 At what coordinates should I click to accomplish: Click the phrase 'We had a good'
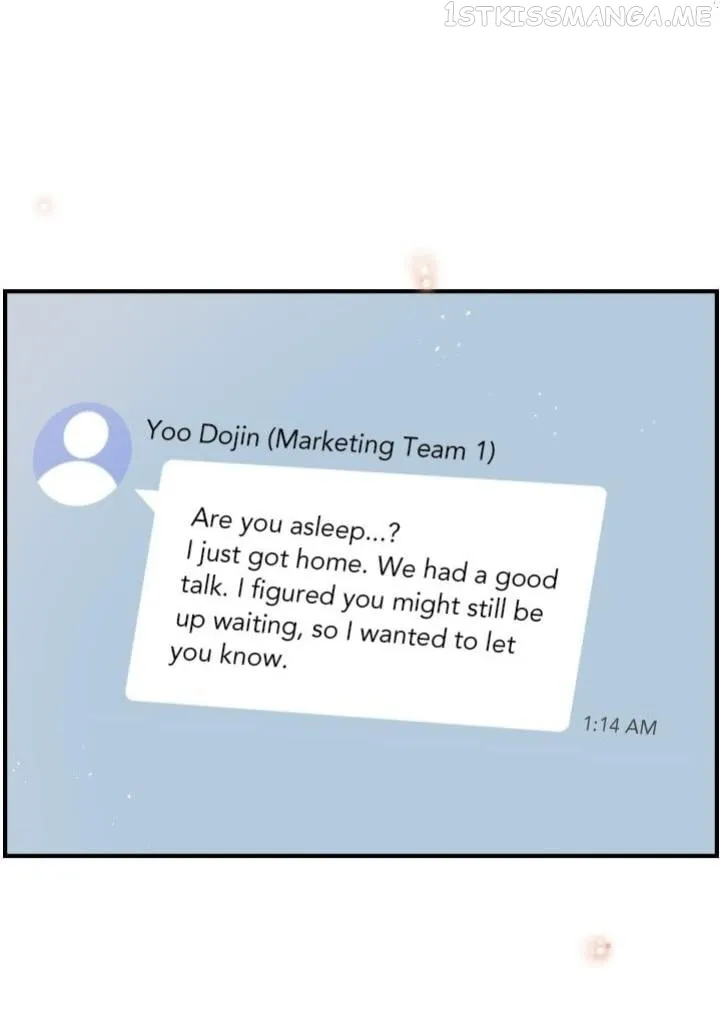pos(467,572)
